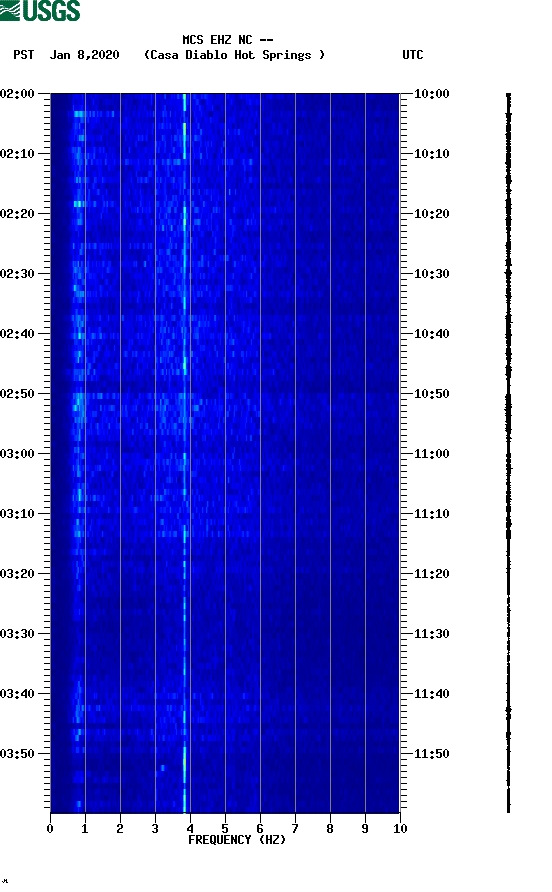Click the 10:20 UTC time label
Image resolution: width=552 pixels, height=892 pixels.
[x=431, y=213]
